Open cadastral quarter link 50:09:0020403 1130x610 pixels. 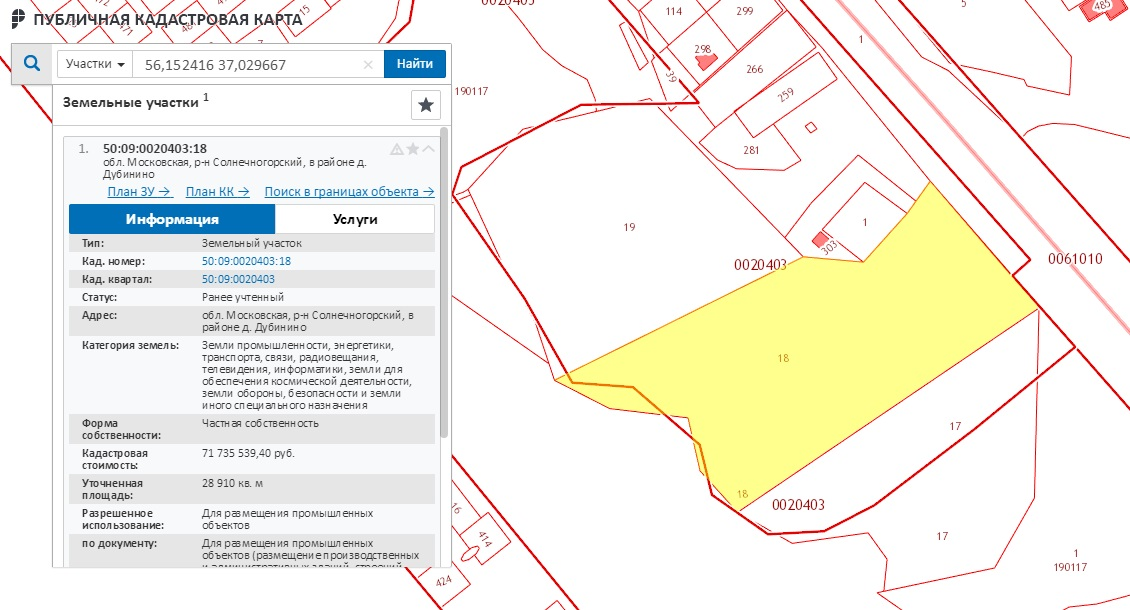click(x=238, y=279)
